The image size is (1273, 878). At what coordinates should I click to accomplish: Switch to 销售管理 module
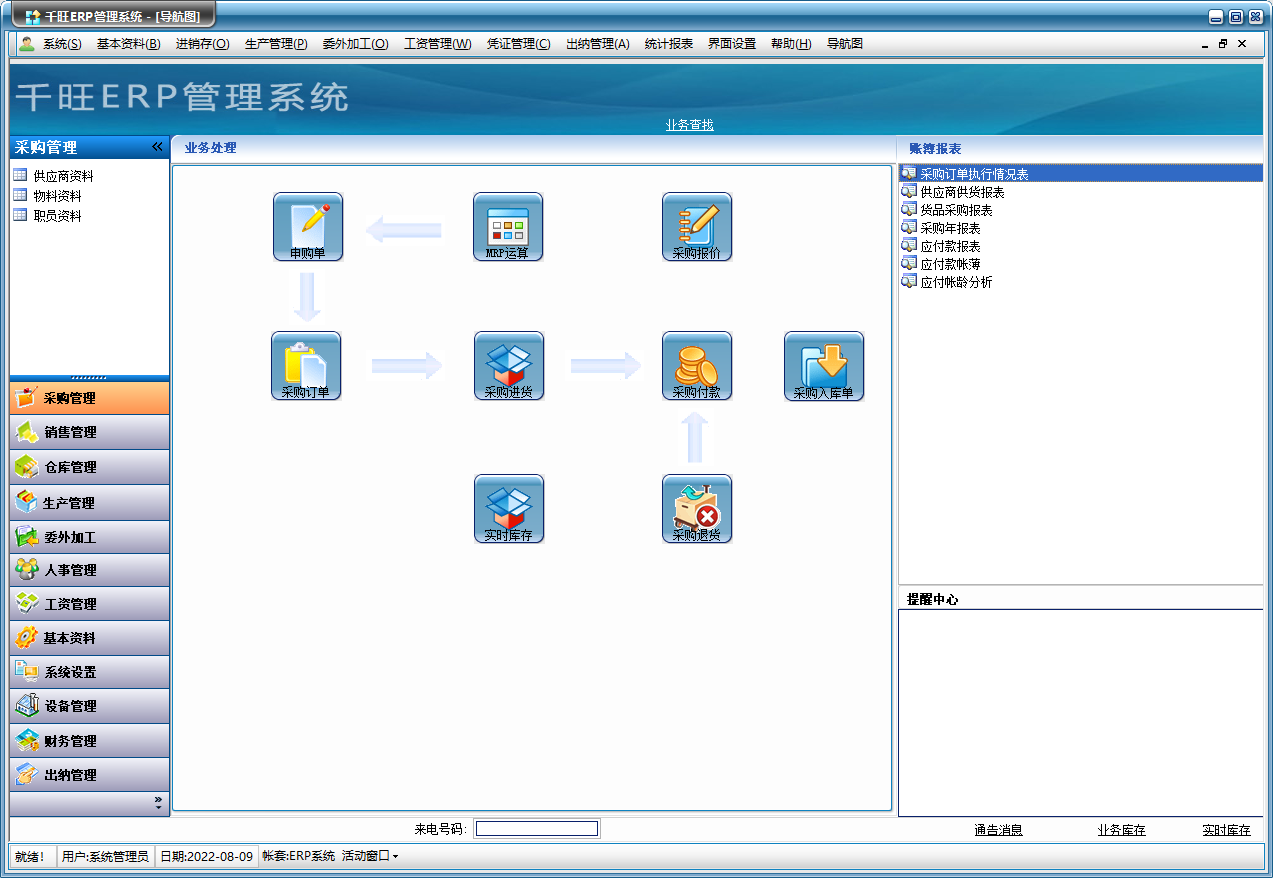89,432
